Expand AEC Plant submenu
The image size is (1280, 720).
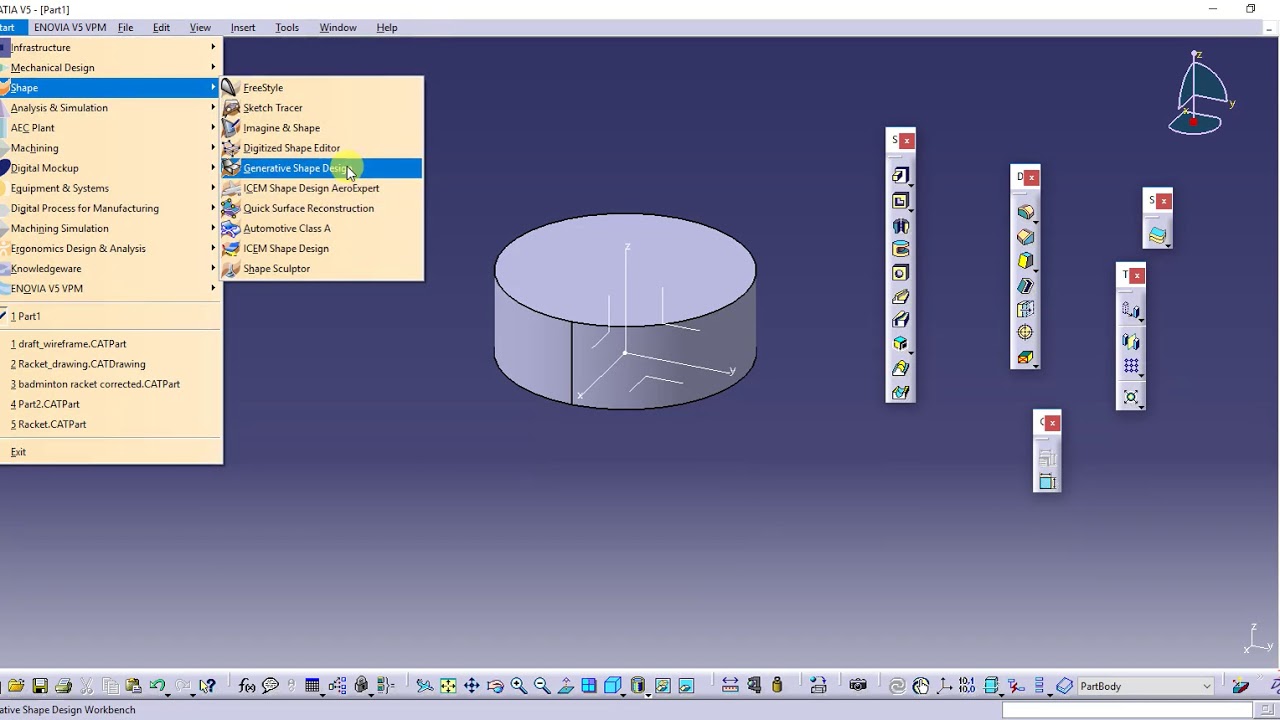[110, 128]
